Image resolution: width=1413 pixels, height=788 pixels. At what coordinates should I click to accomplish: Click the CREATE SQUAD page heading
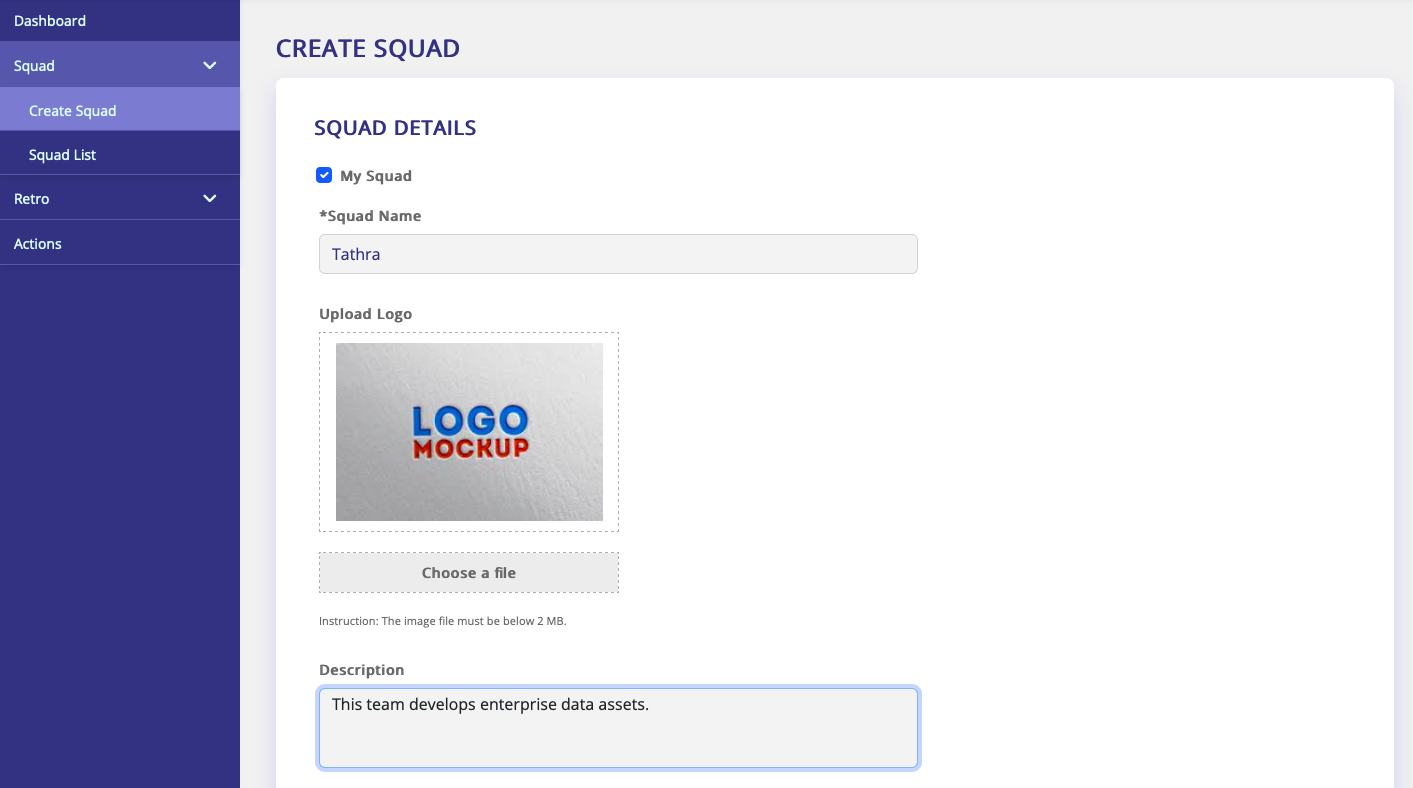(x=368, y=48)
